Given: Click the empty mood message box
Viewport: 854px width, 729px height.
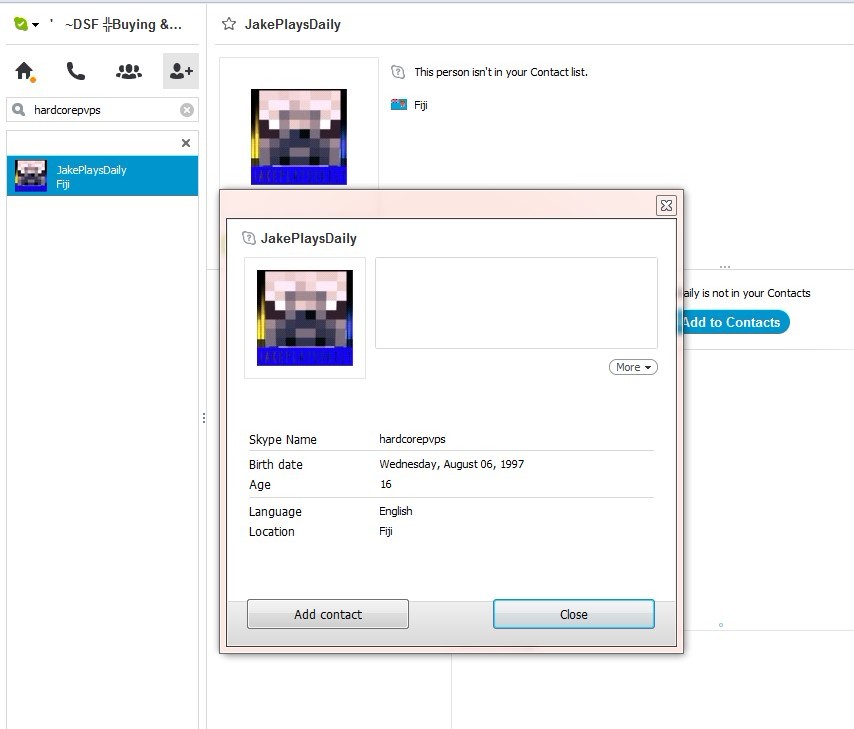Looking at the screenshot, I should point(516,303).
